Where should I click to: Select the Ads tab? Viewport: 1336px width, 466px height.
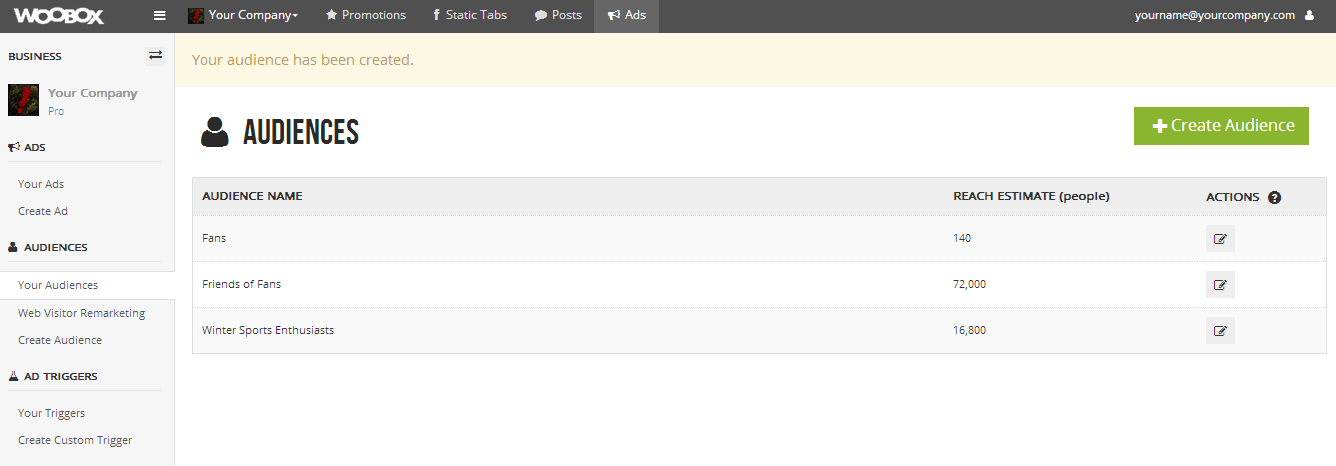pyautogui.click(x=626, y=16)
